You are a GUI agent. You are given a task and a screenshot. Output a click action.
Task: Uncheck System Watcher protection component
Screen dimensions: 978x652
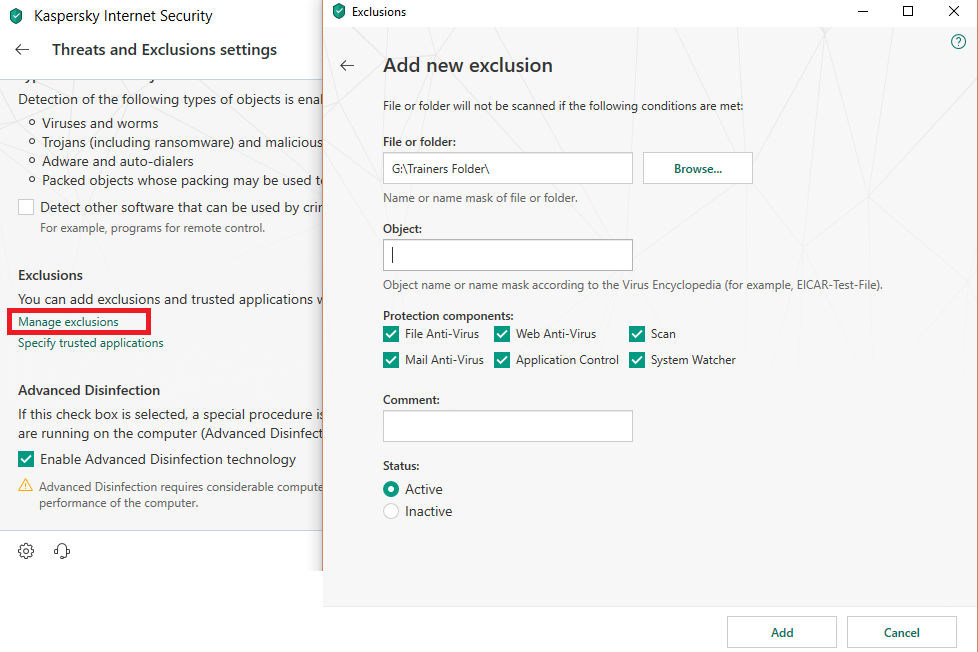tap(637, 360)
